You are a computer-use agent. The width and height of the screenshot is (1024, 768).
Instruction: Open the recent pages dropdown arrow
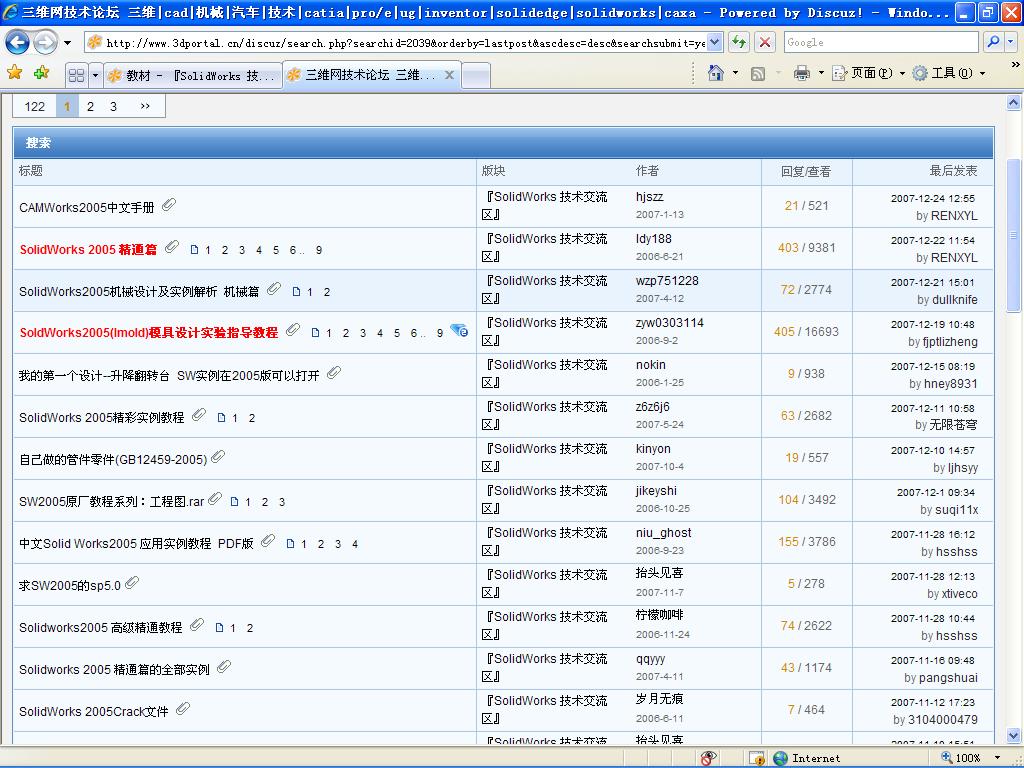coord(67,44)
